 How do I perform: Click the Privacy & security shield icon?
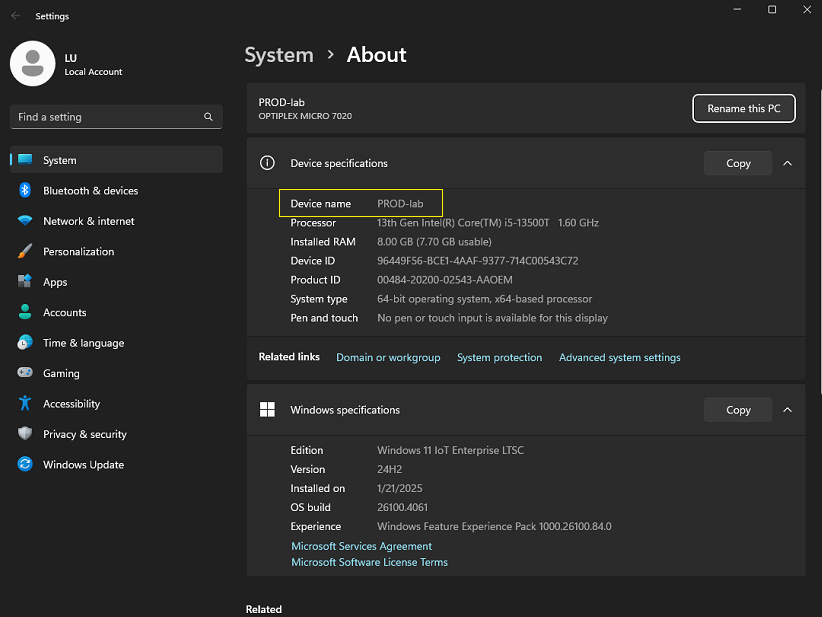pyautogui.click(x=25, y=434)
